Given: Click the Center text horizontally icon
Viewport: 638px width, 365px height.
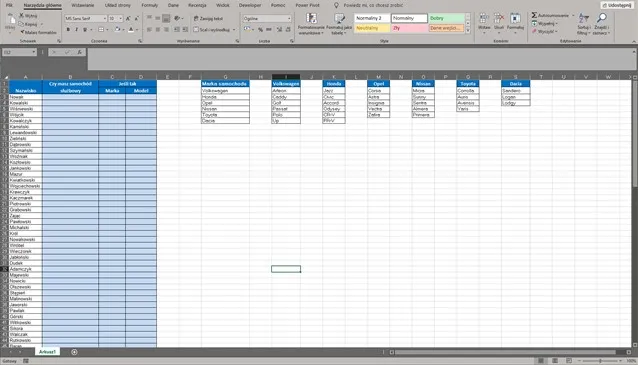Looking at the screenshot, I should pyautogui.click(x=158, y=30).
